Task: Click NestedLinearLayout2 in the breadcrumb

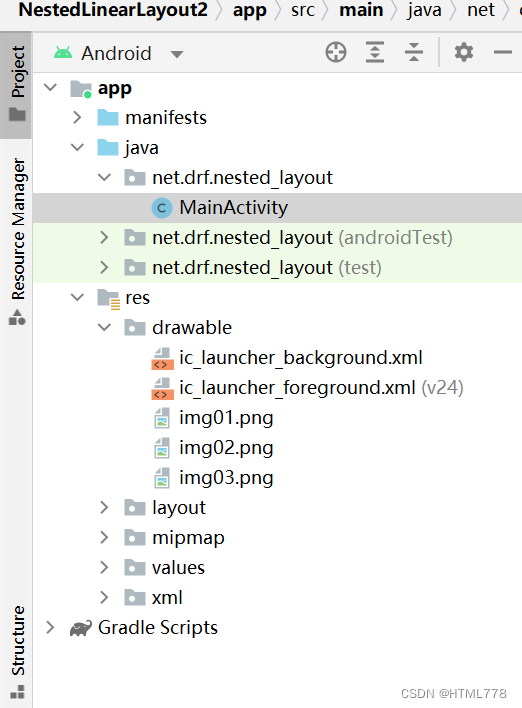Action: (x=113, y=10)
